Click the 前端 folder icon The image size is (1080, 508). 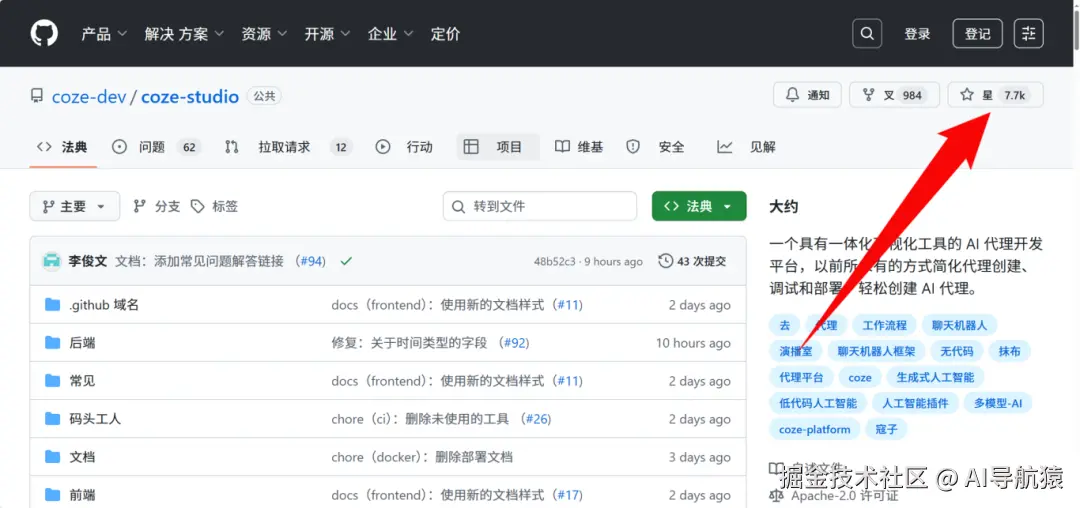[52, 494]
